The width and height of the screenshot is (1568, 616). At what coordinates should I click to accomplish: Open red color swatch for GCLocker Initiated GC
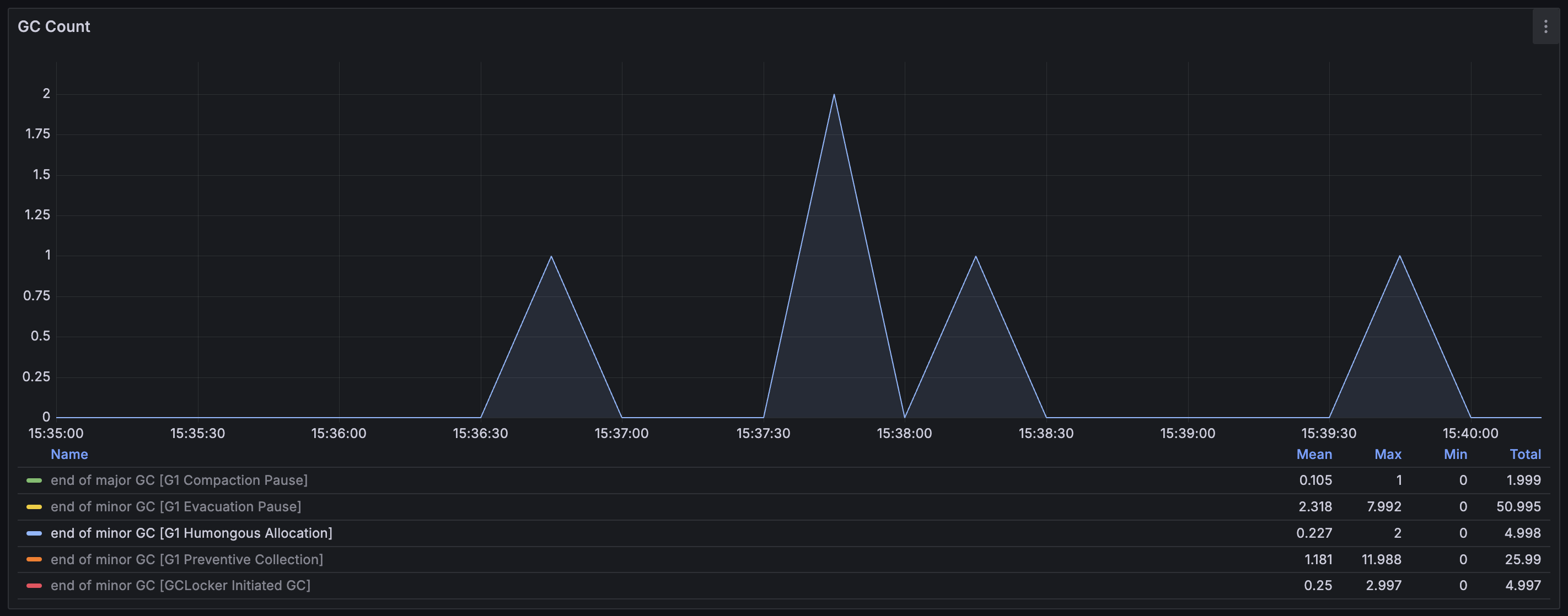(x=34, y=586)
